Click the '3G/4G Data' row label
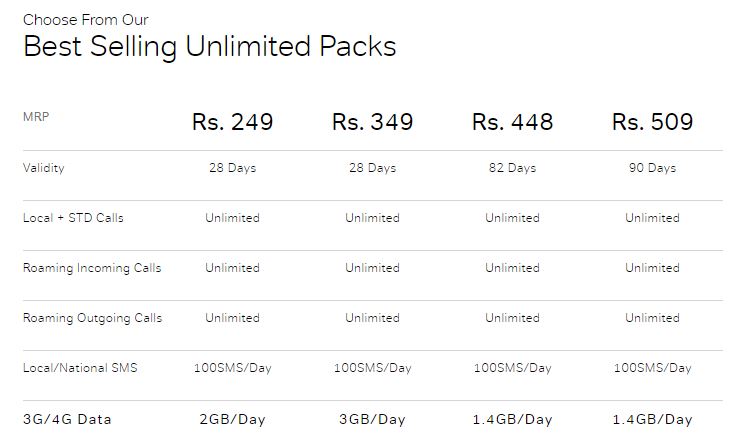The image size is (741, 442). [67, 419]
